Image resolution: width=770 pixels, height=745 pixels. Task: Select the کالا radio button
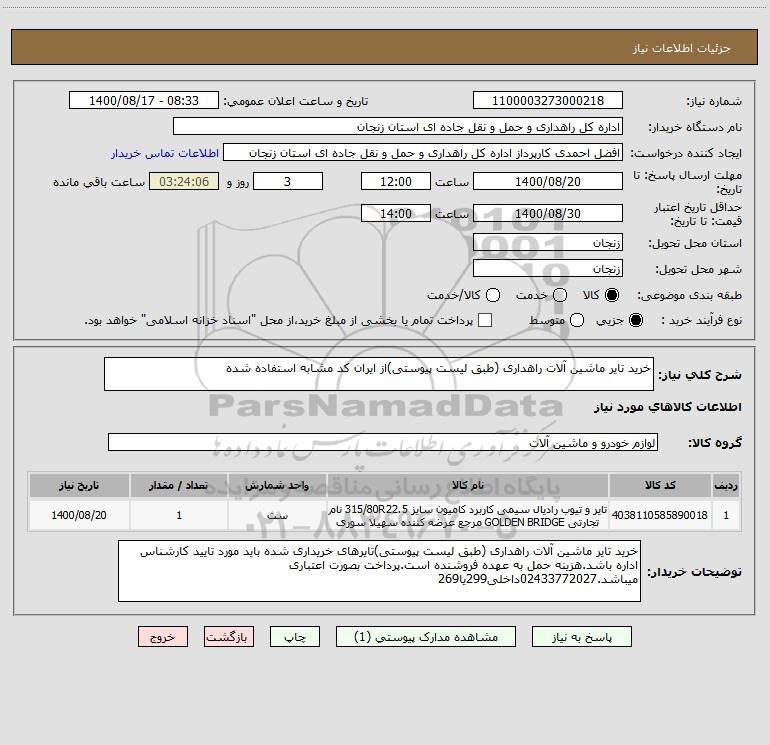coord(612,295)
